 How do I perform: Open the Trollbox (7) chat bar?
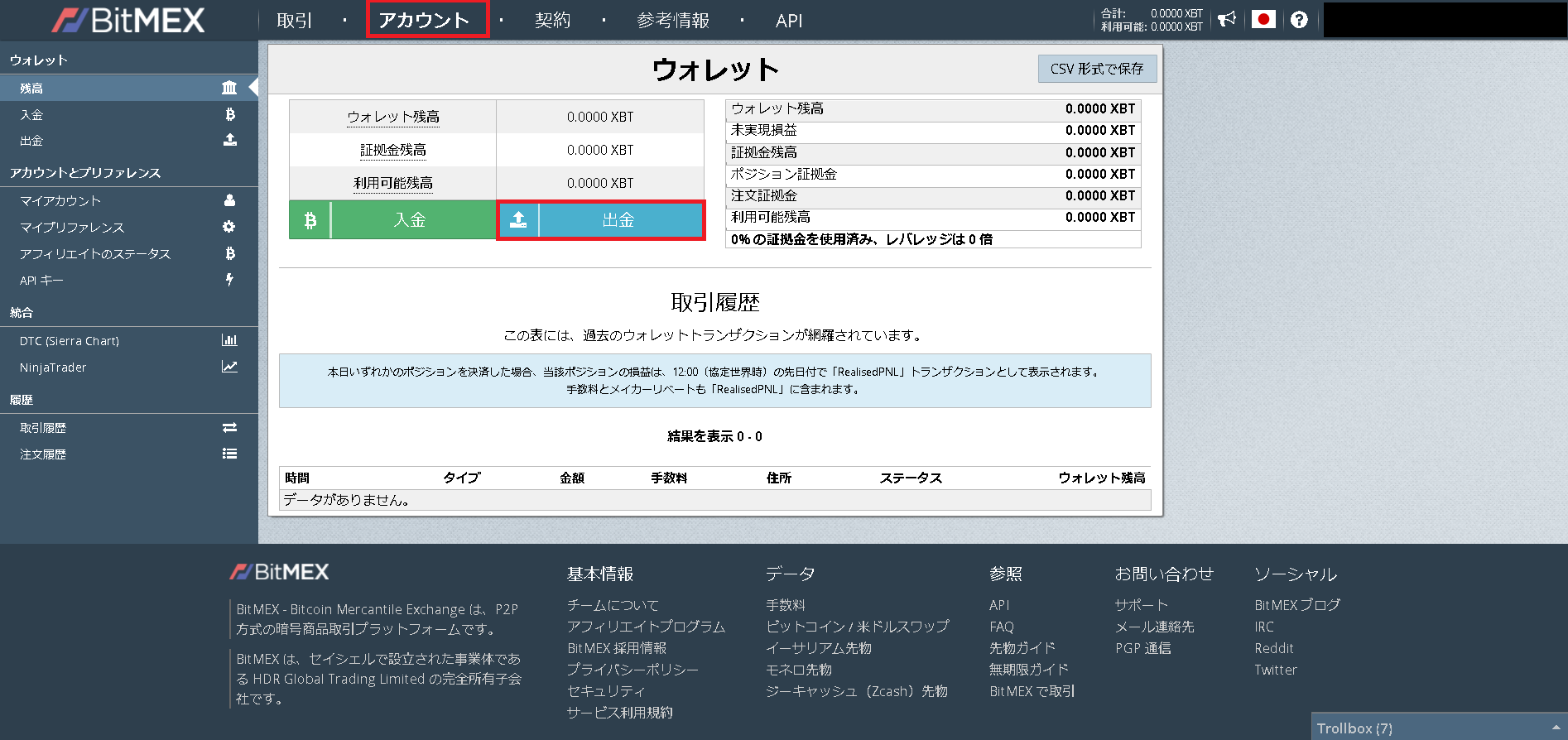coord(1440,728)
